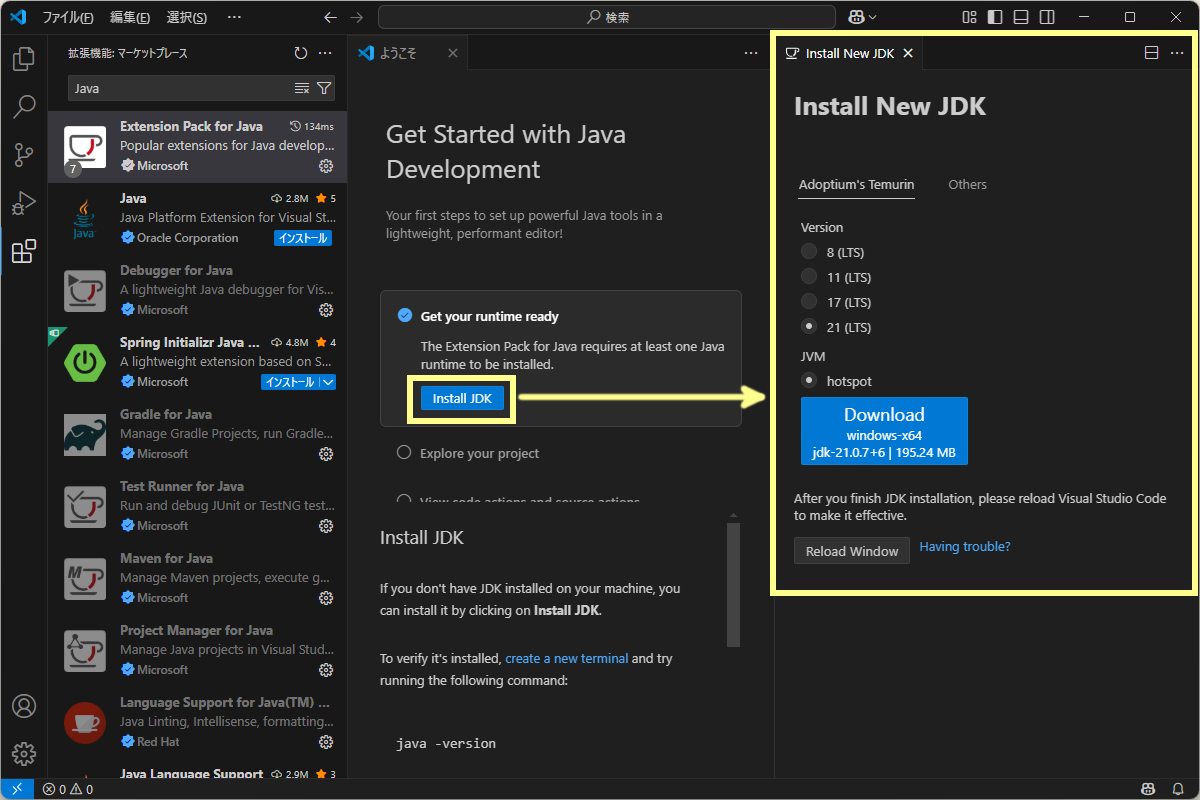
Task: Open the Having trouble? link
Action: click(x=964, y=546)
